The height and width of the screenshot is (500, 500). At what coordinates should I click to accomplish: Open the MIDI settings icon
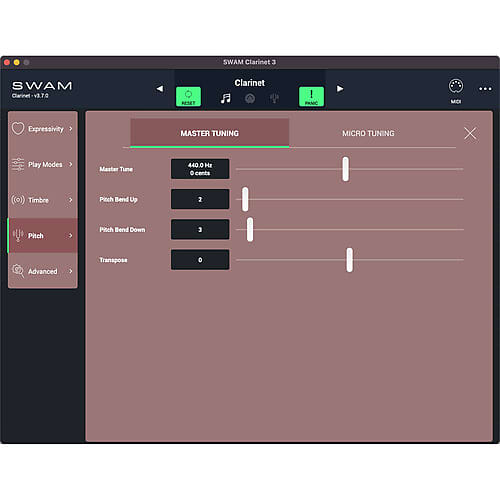[x=456, y=86]
